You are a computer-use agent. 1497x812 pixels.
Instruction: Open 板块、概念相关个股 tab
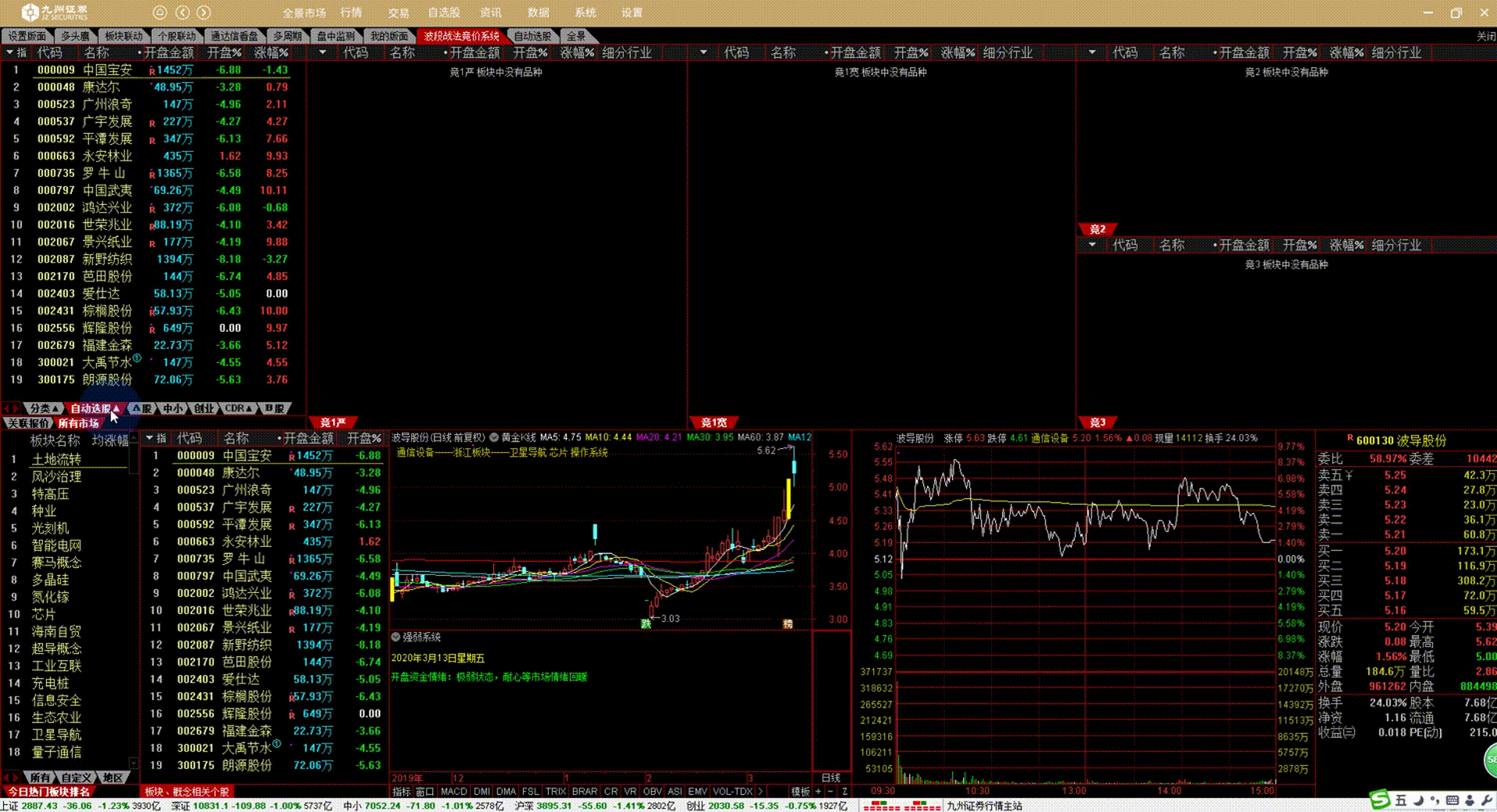[x=187, y=791]
